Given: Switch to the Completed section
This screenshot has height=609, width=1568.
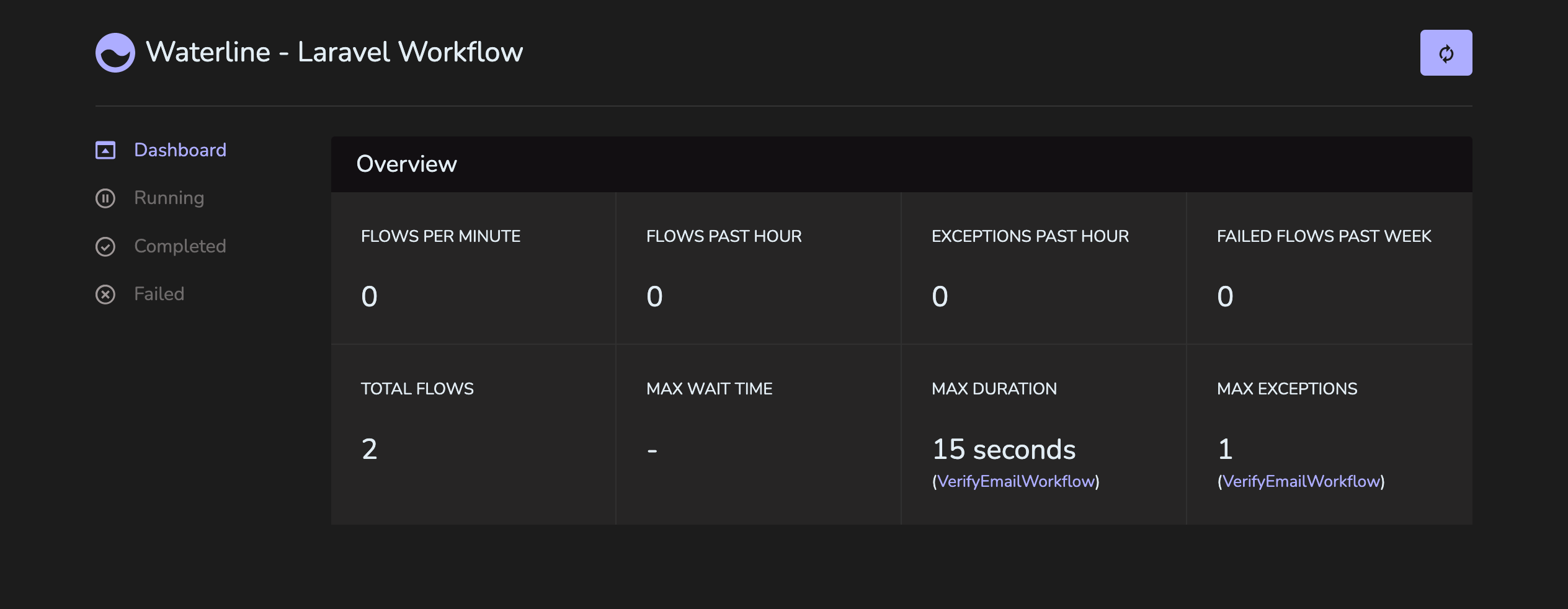Looking at the screenshot, I should [179, 246].
